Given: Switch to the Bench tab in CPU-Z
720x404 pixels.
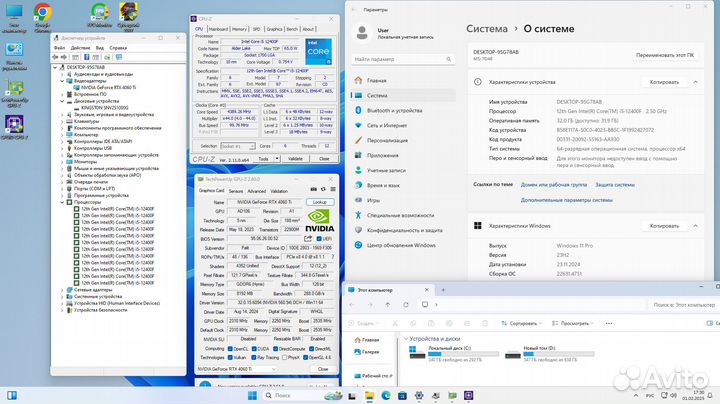Looking at the screenshot, I should [x=292, y=29].
